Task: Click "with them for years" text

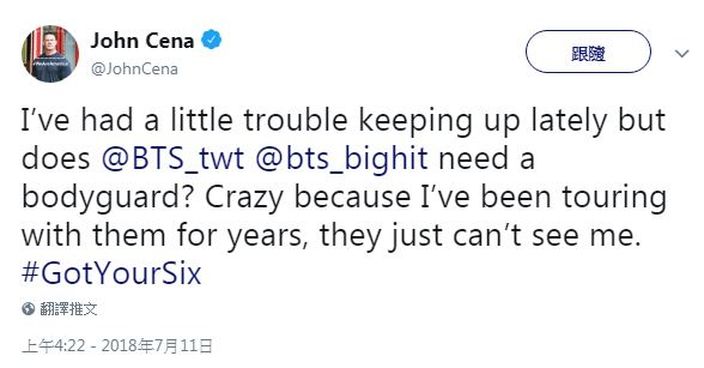Action: coord(162,236)
